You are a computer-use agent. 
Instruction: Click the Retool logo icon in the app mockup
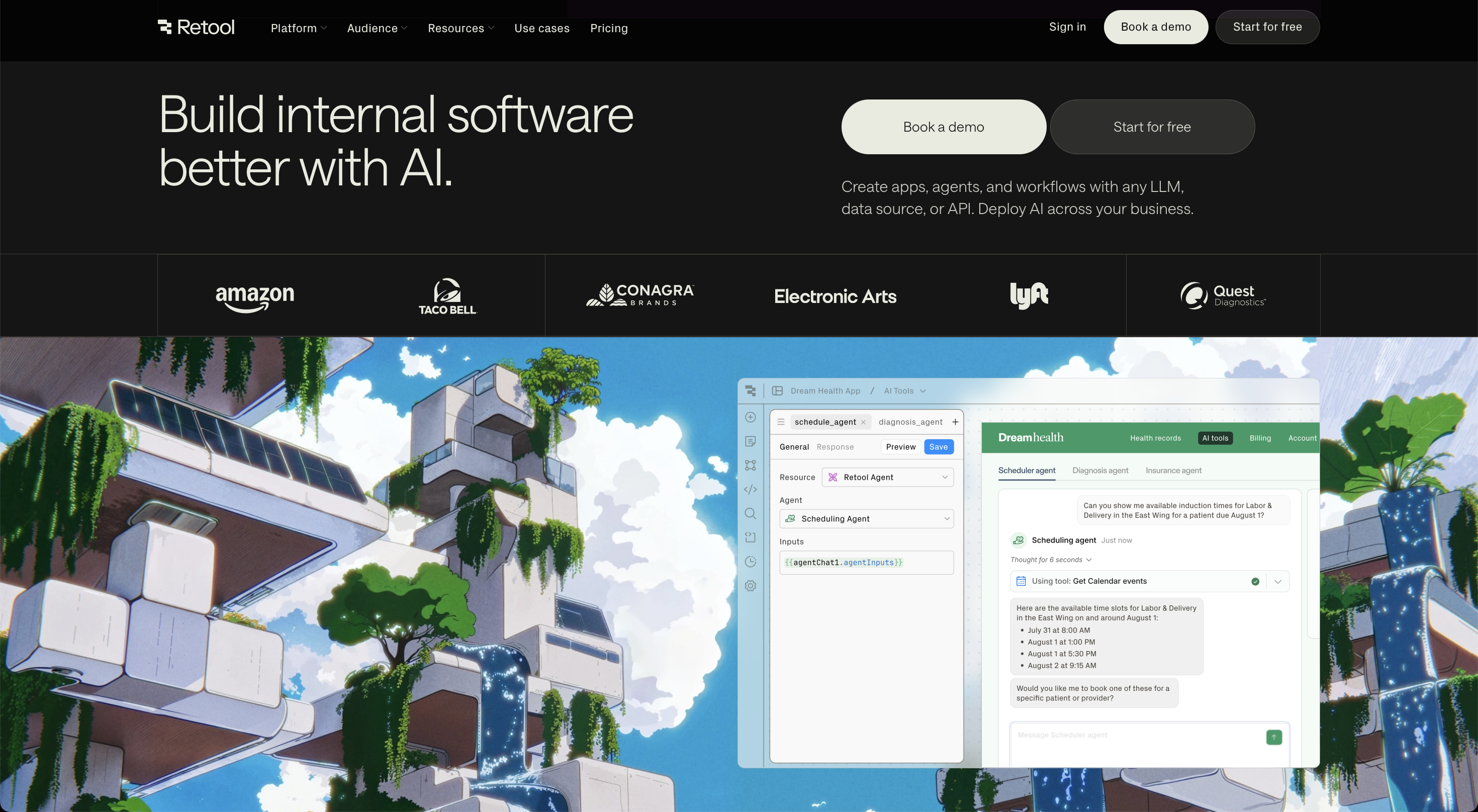pos(751,391)
